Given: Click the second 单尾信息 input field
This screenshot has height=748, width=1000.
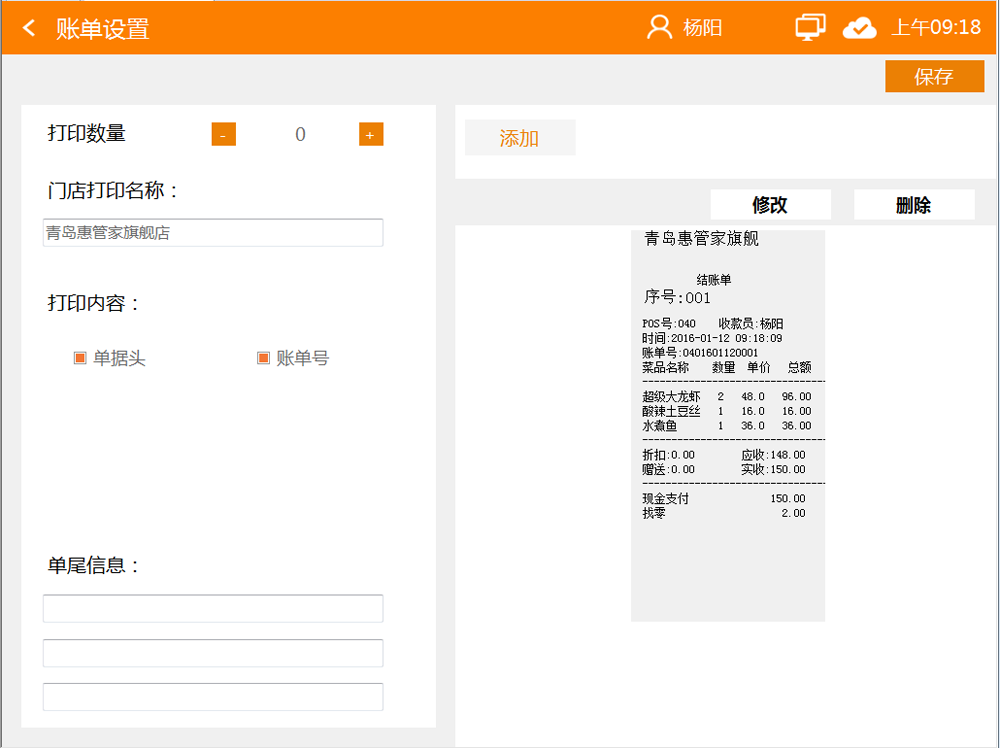Looking at the screenshot, I should tap(213, 653).
